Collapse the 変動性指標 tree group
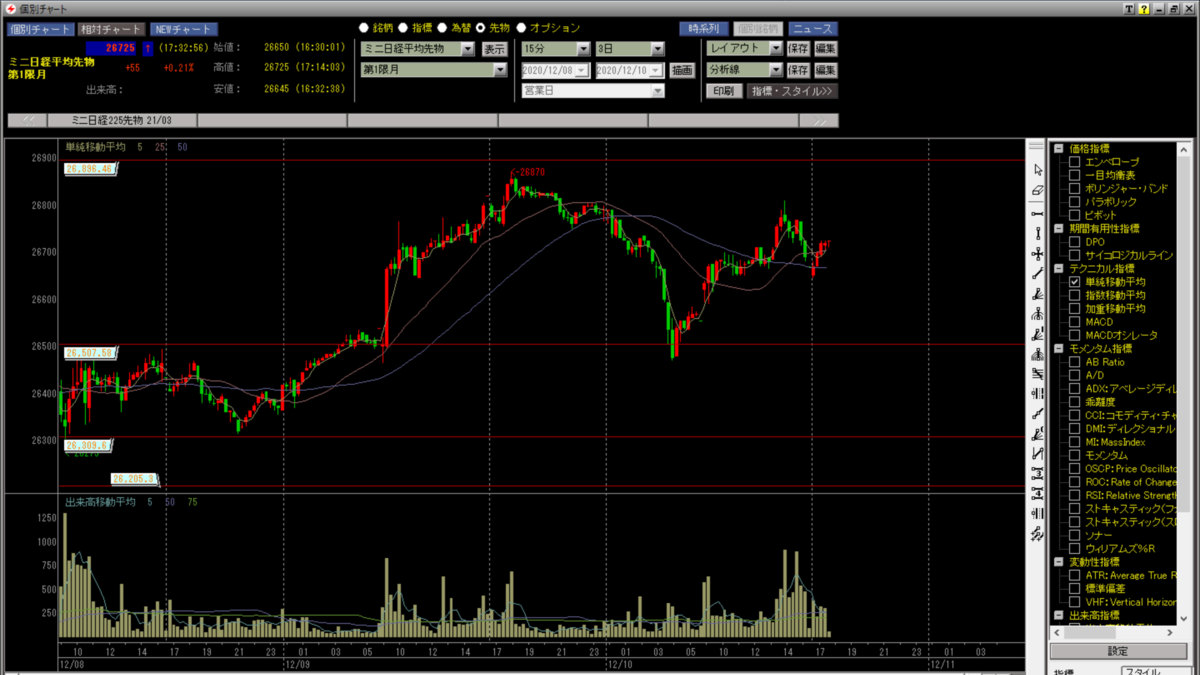The image size is (1200, 675). [1059, 562]
